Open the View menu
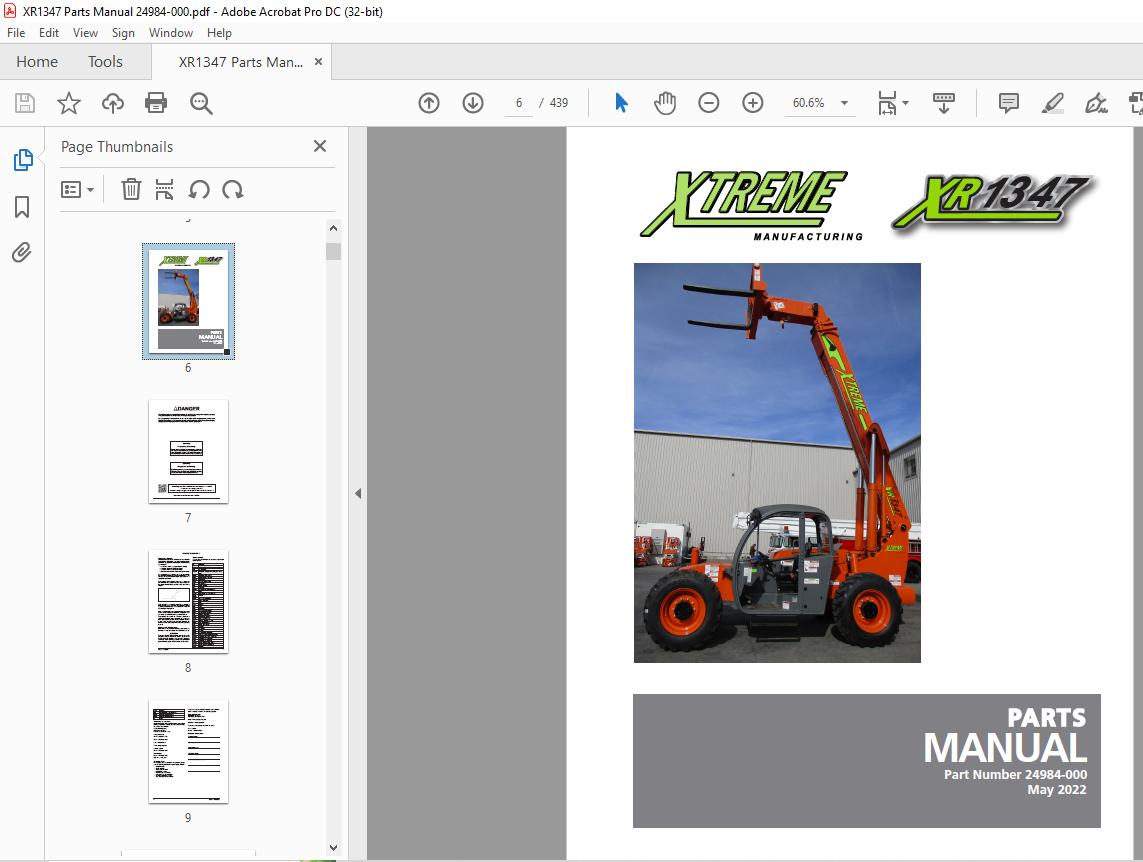The height and width of the screenshot is (862, 1143). coord(85,33)
